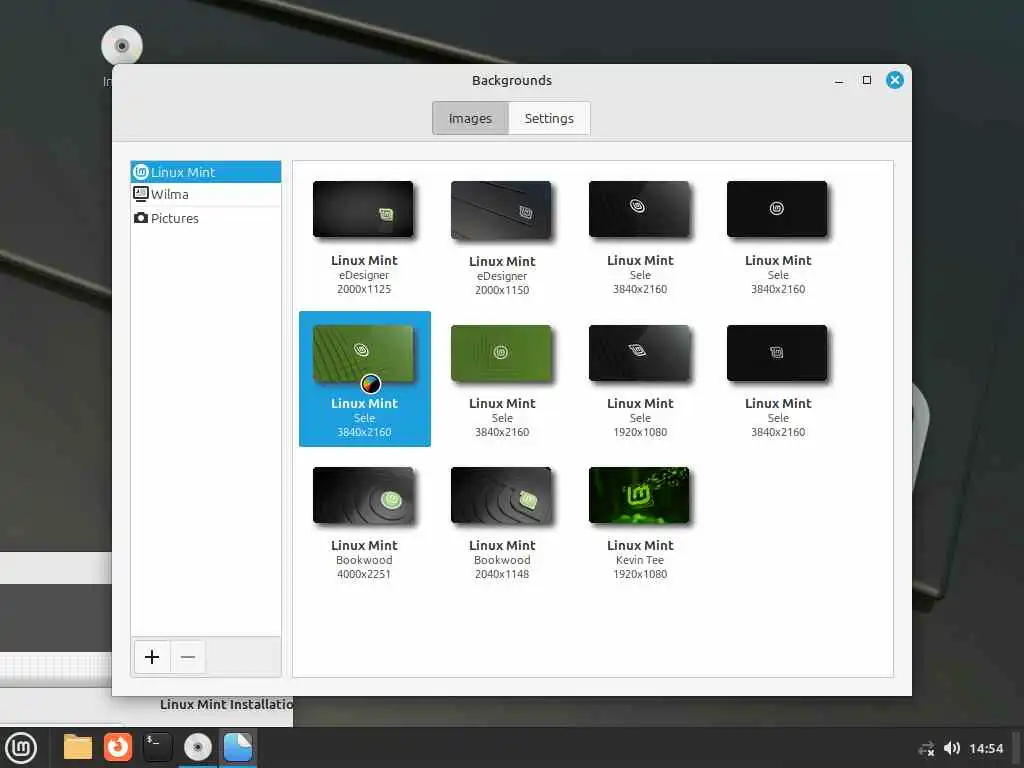Add a new folder with plus button
This screenshot has height=768, width=1024.
(152, 656)
